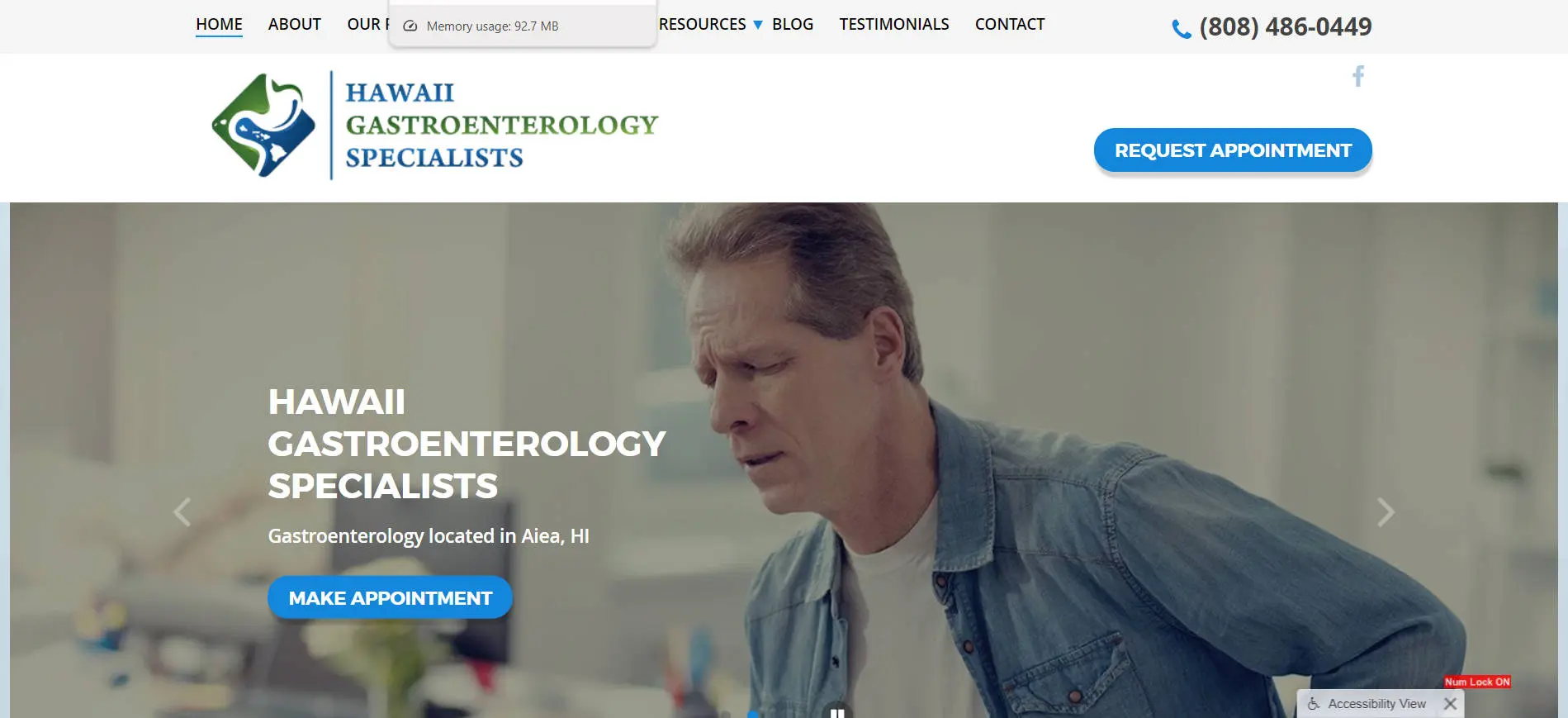View the Testimonials page
This screenshot has height=718, width=1568.
point(894,25)
